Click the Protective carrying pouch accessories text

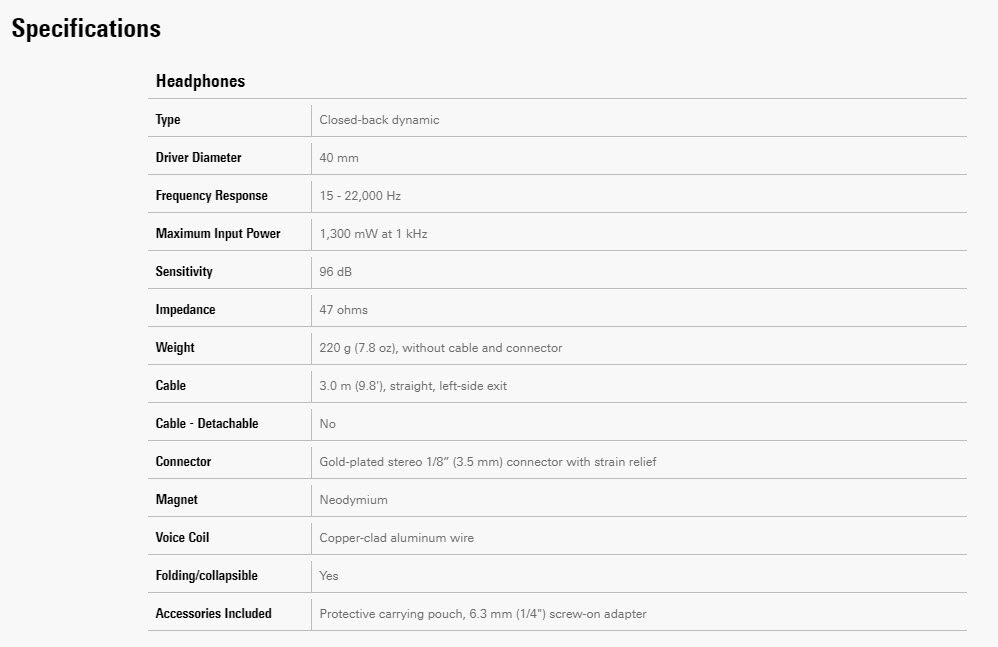click(482, 614)
